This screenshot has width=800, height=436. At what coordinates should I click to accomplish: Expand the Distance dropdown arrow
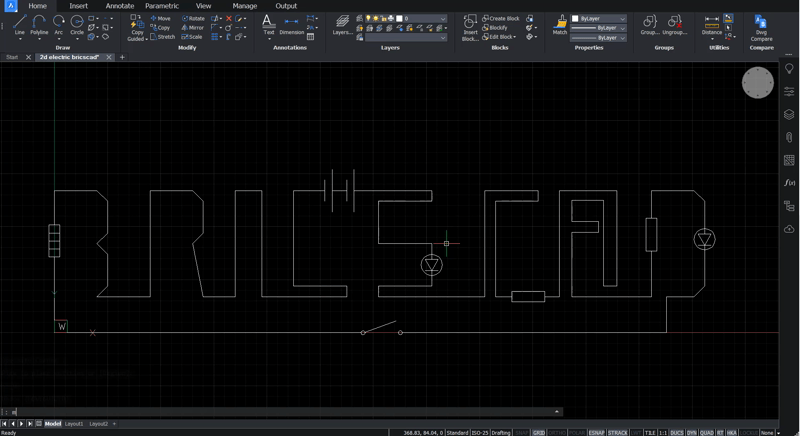(x=712, y=39)
